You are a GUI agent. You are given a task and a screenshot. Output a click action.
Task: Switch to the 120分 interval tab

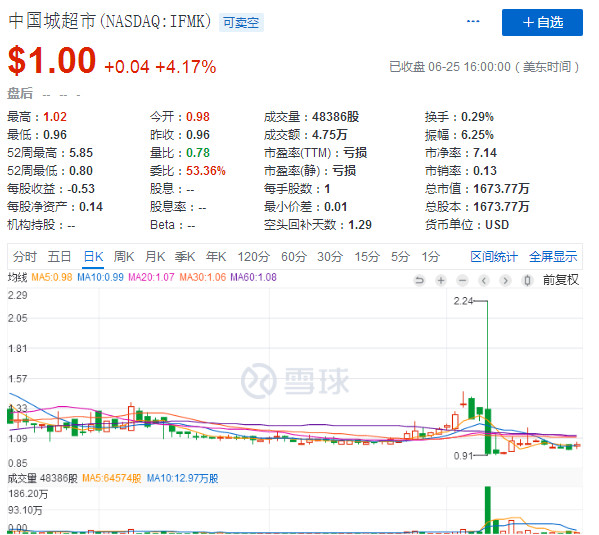point(254,256)
